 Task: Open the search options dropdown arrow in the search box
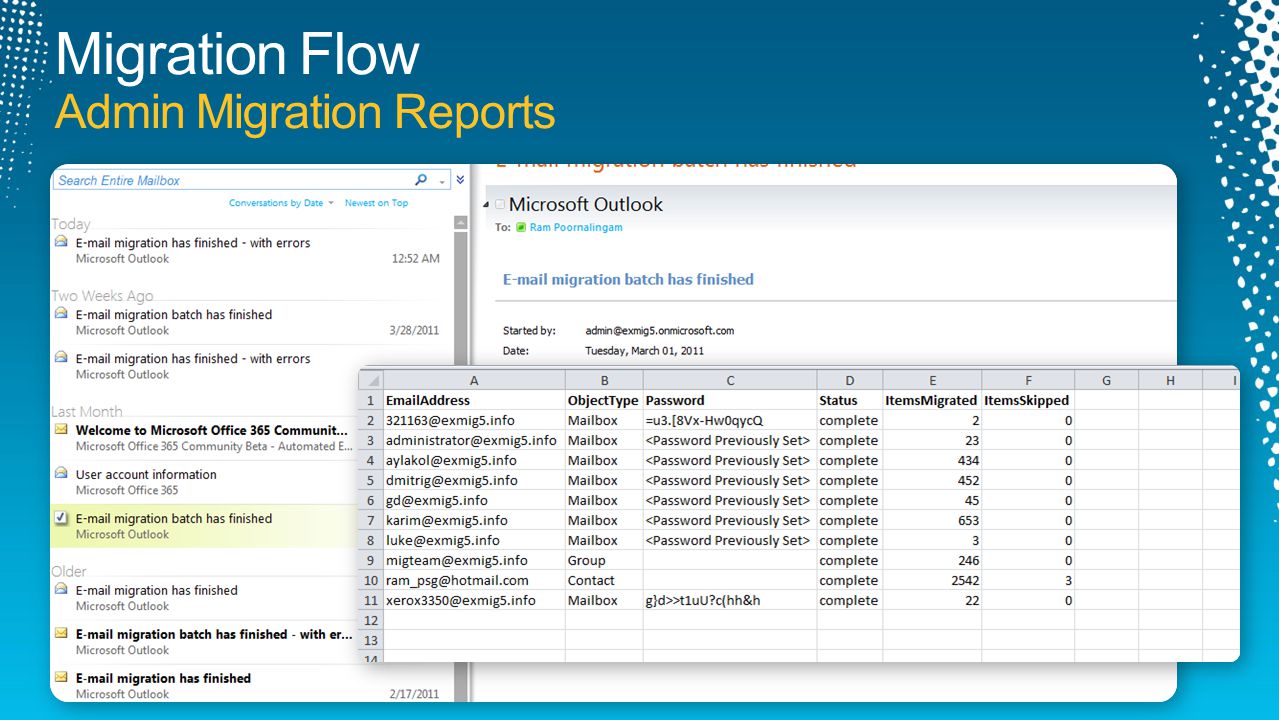click(x=441, y=181)
